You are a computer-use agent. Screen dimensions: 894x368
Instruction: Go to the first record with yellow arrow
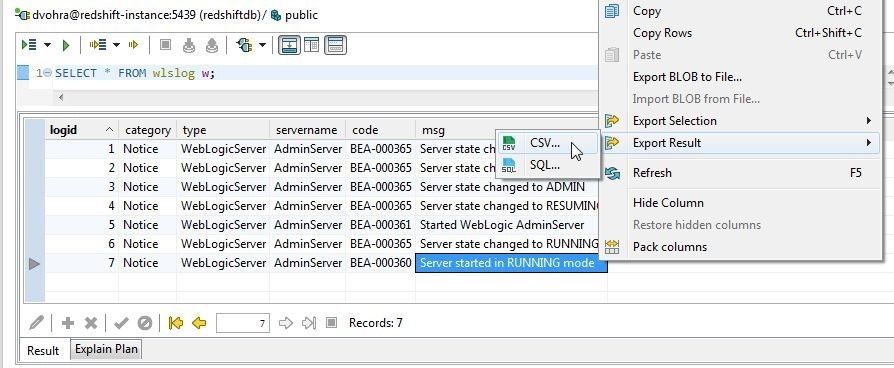(x=176, y=323)
